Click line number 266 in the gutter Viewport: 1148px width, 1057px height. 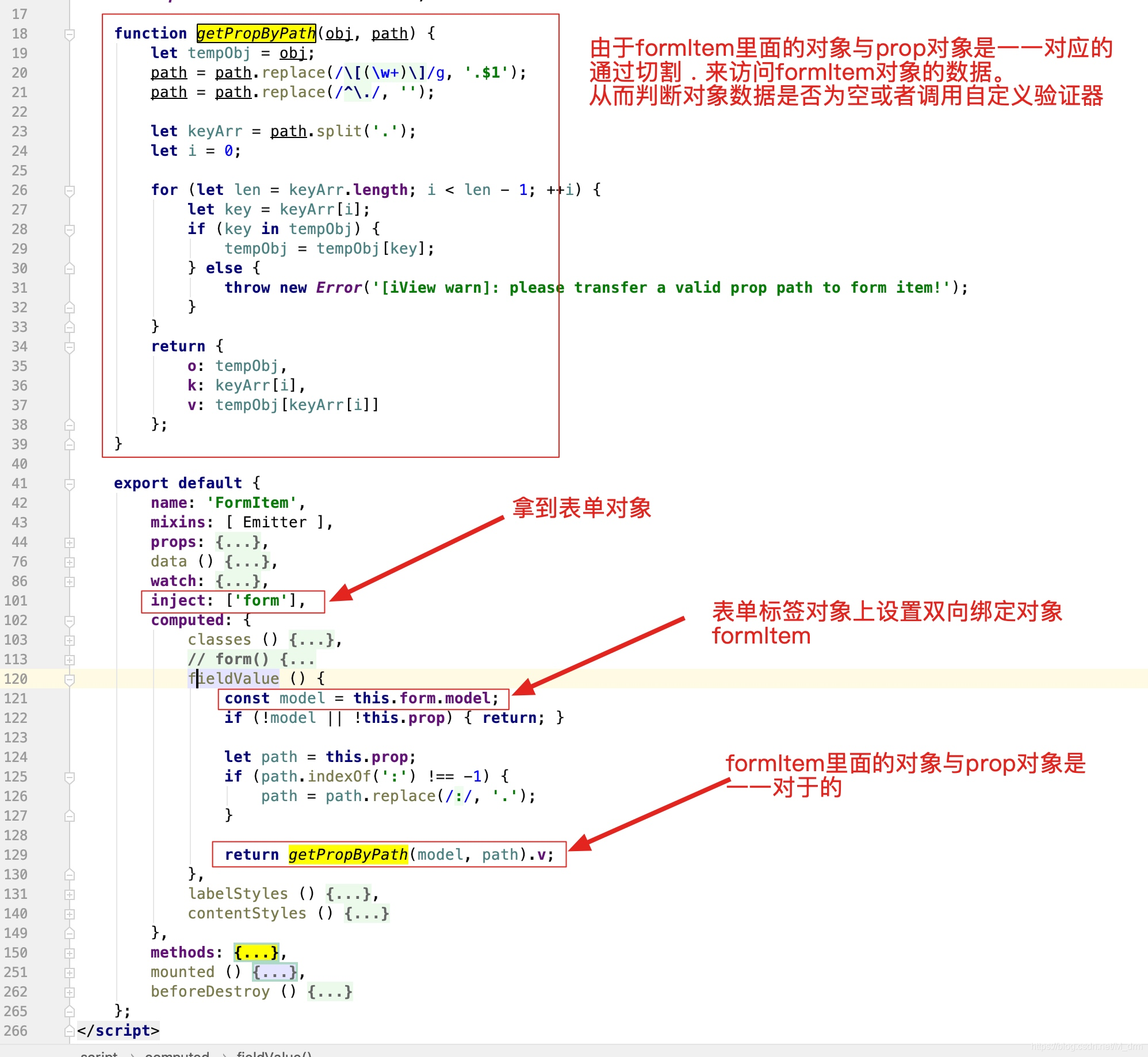[16, 1031]
